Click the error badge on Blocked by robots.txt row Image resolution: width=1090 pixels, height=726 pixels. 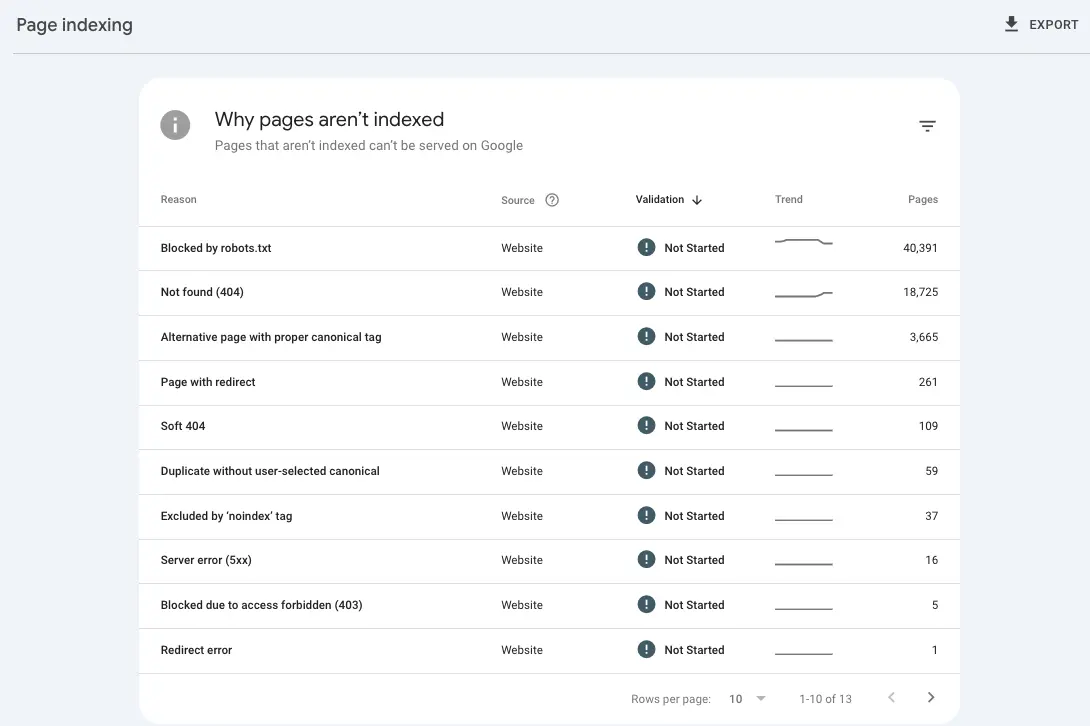pyautogui.click(x=646, y=247)
